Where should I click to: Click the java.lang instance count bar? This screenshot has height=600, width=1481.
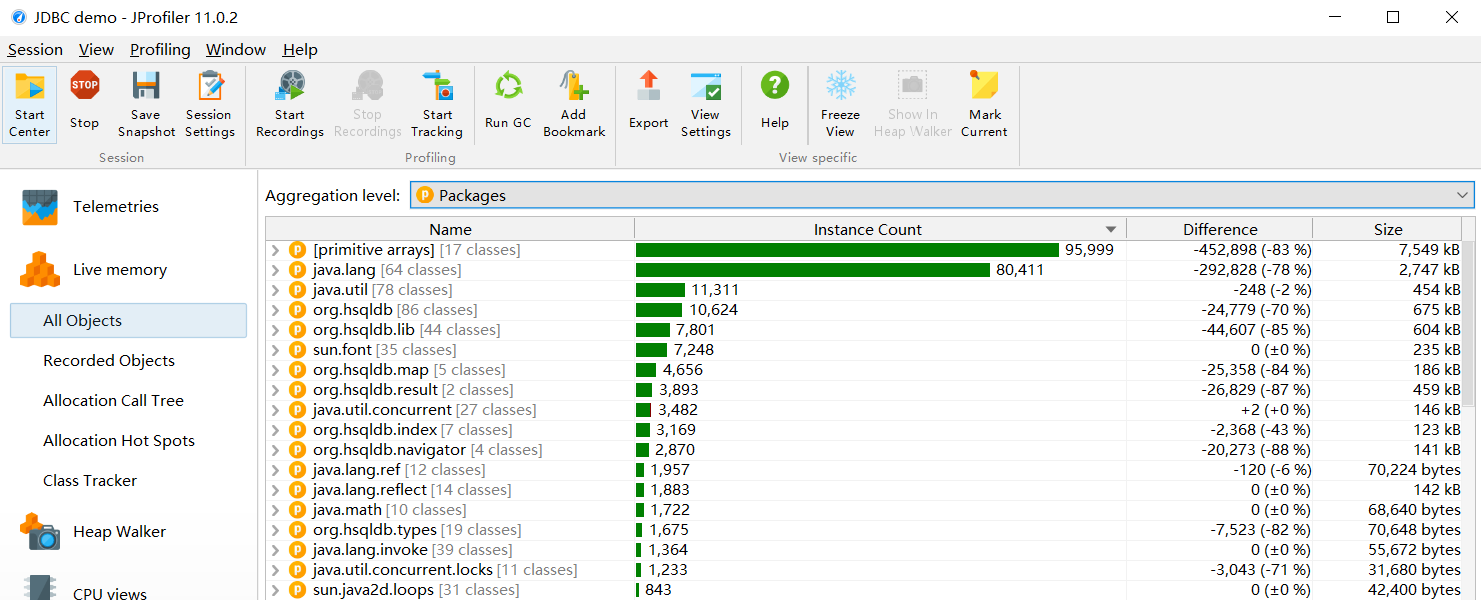pos(813,270)
